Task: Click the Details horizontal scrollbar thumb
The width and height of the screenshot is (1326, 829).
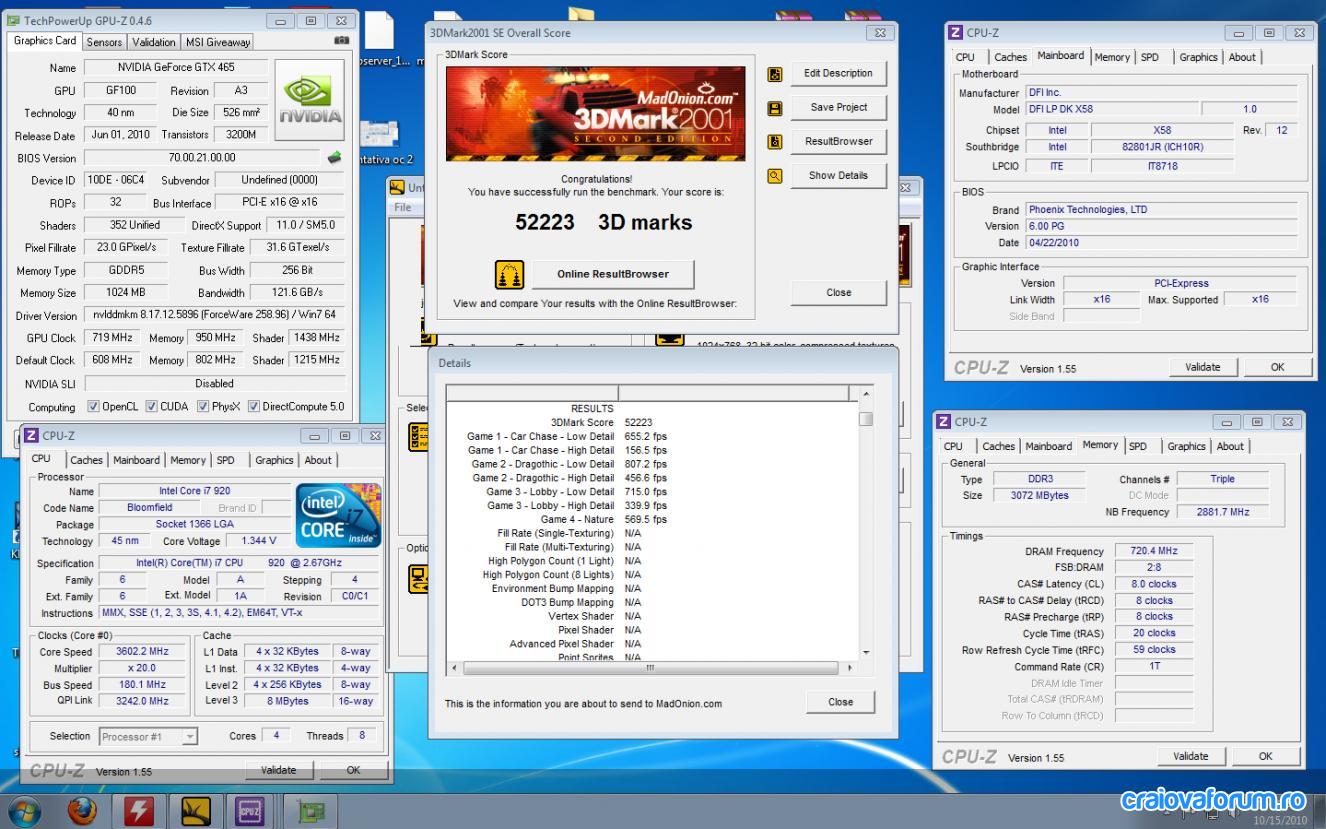Action: (650, 667)
